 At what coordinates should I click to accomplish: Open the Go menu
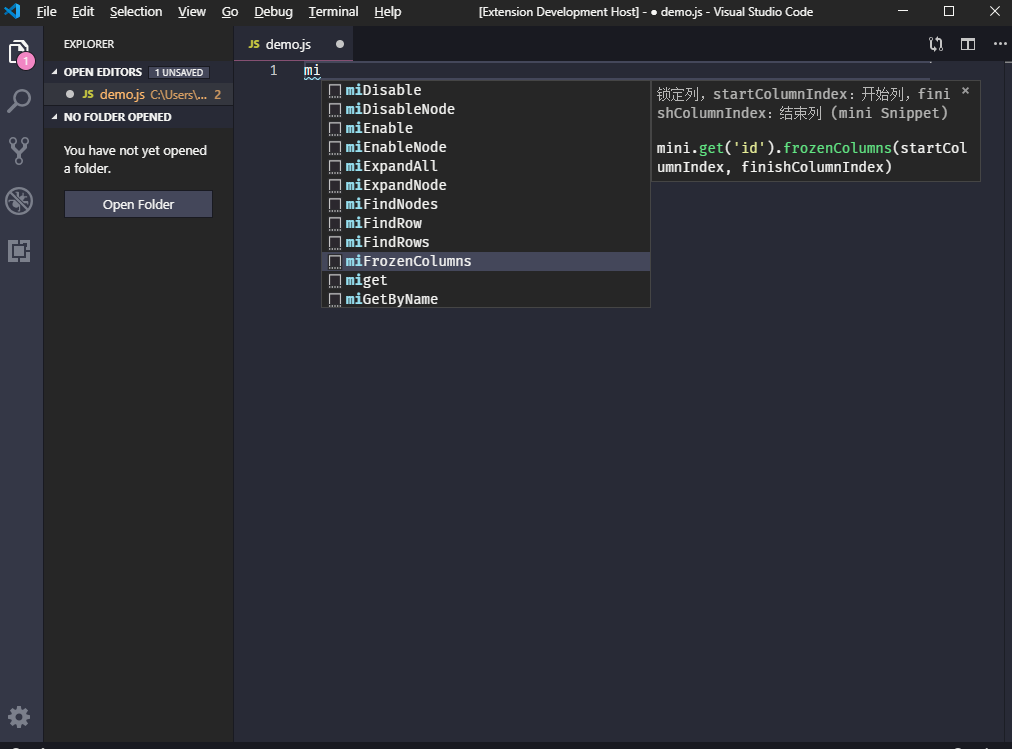click(x=230, y=12)
